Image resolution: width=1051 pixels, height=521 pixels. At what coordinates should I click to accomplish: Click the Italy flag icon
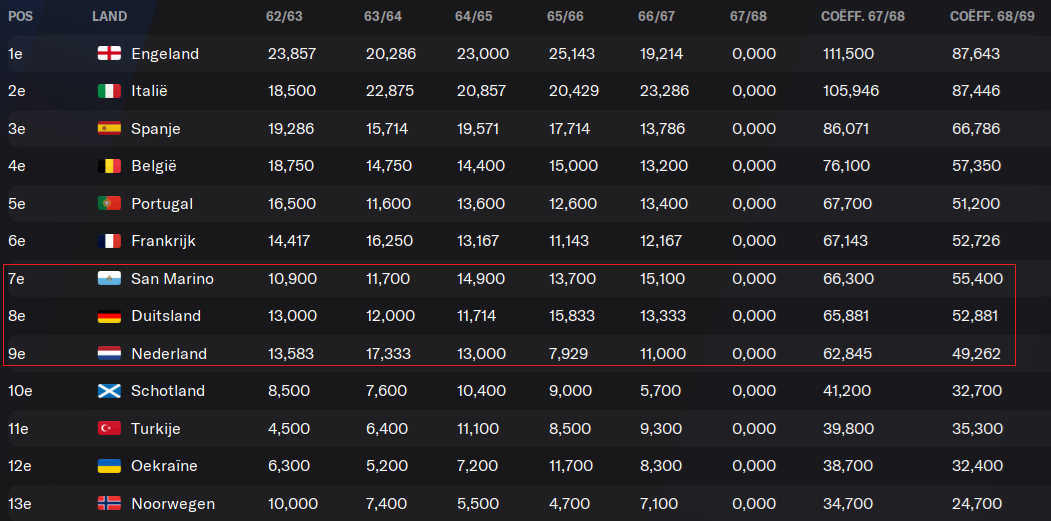pyautogui.click(x=109, y=91)
